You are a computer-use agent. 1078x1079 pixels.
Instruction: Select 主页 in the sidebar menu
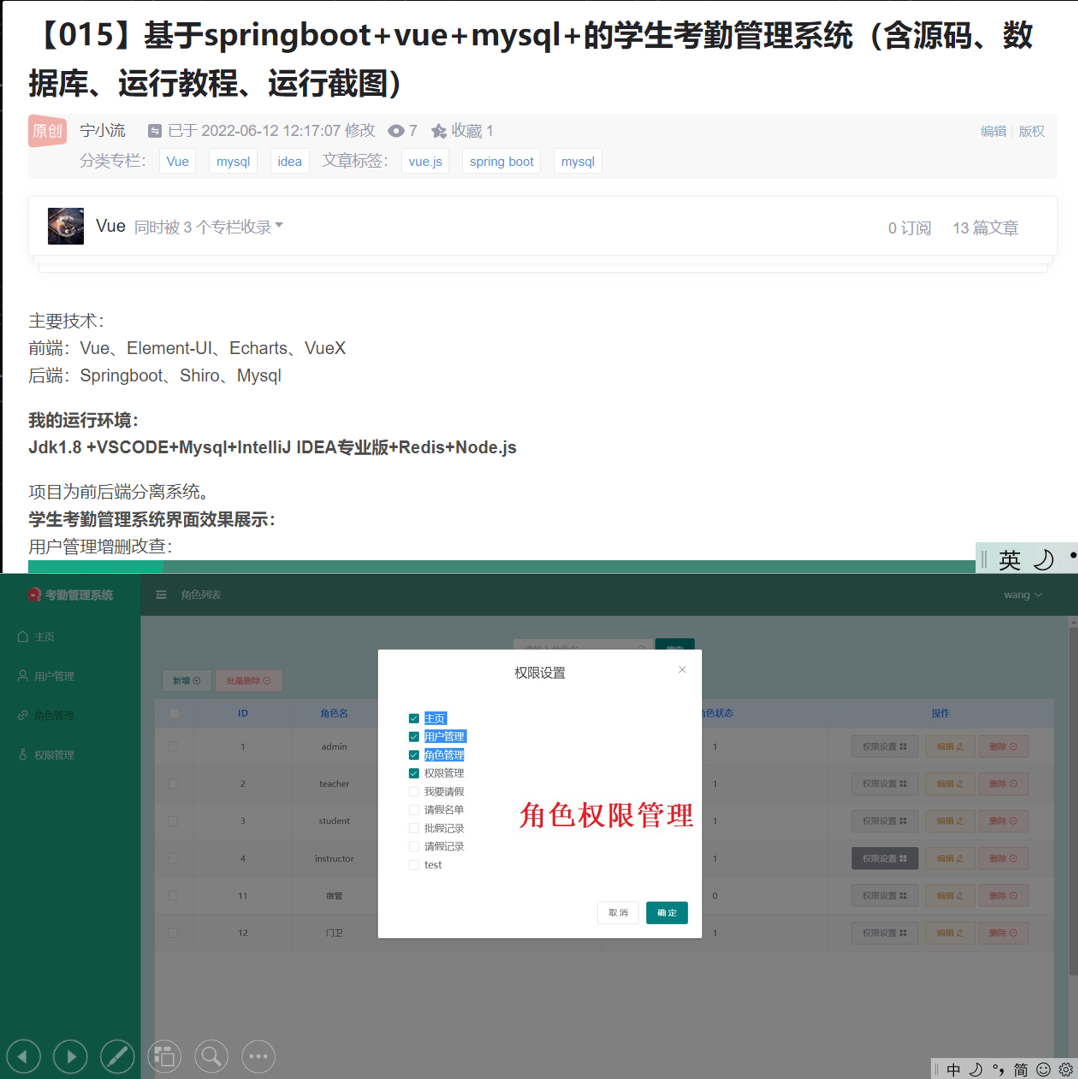pos(43,637)
